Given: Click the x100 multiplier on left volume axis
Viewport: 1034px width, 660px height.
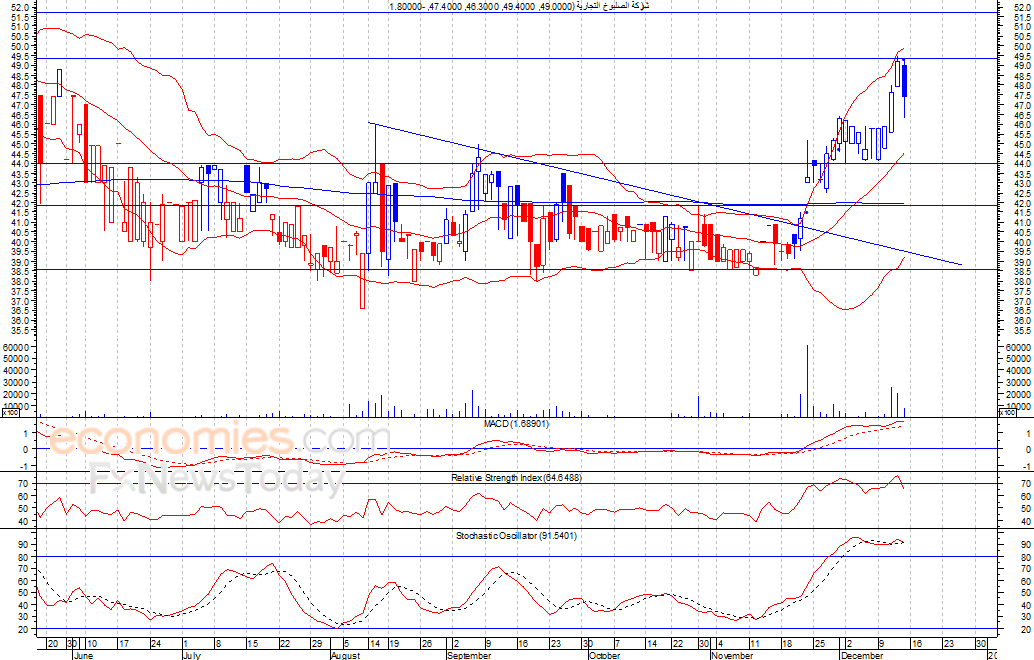Looking at the screenshot, I should pos(11,413).
